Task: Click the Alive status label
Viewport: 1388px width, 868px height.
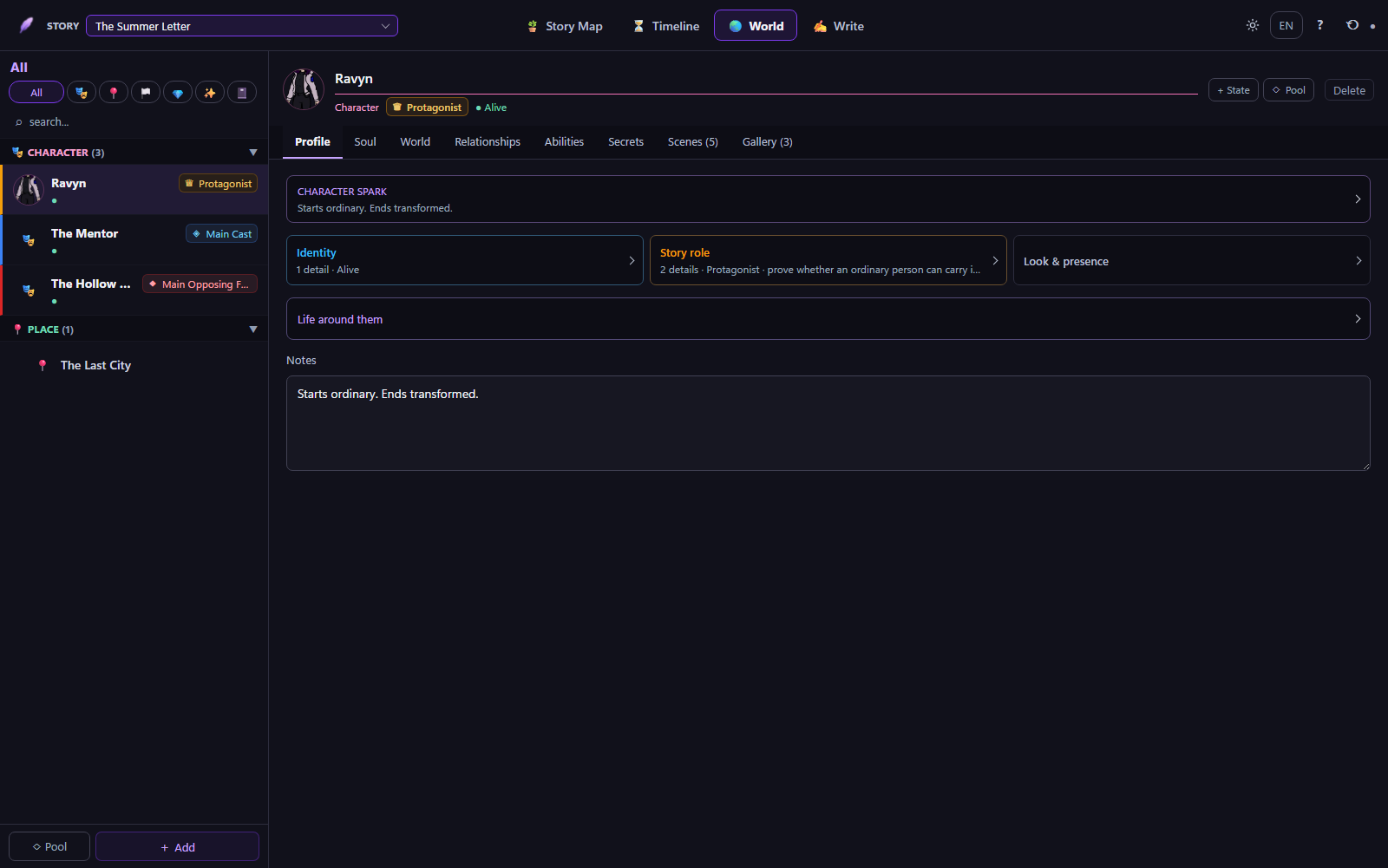Action: click(492, 108)
